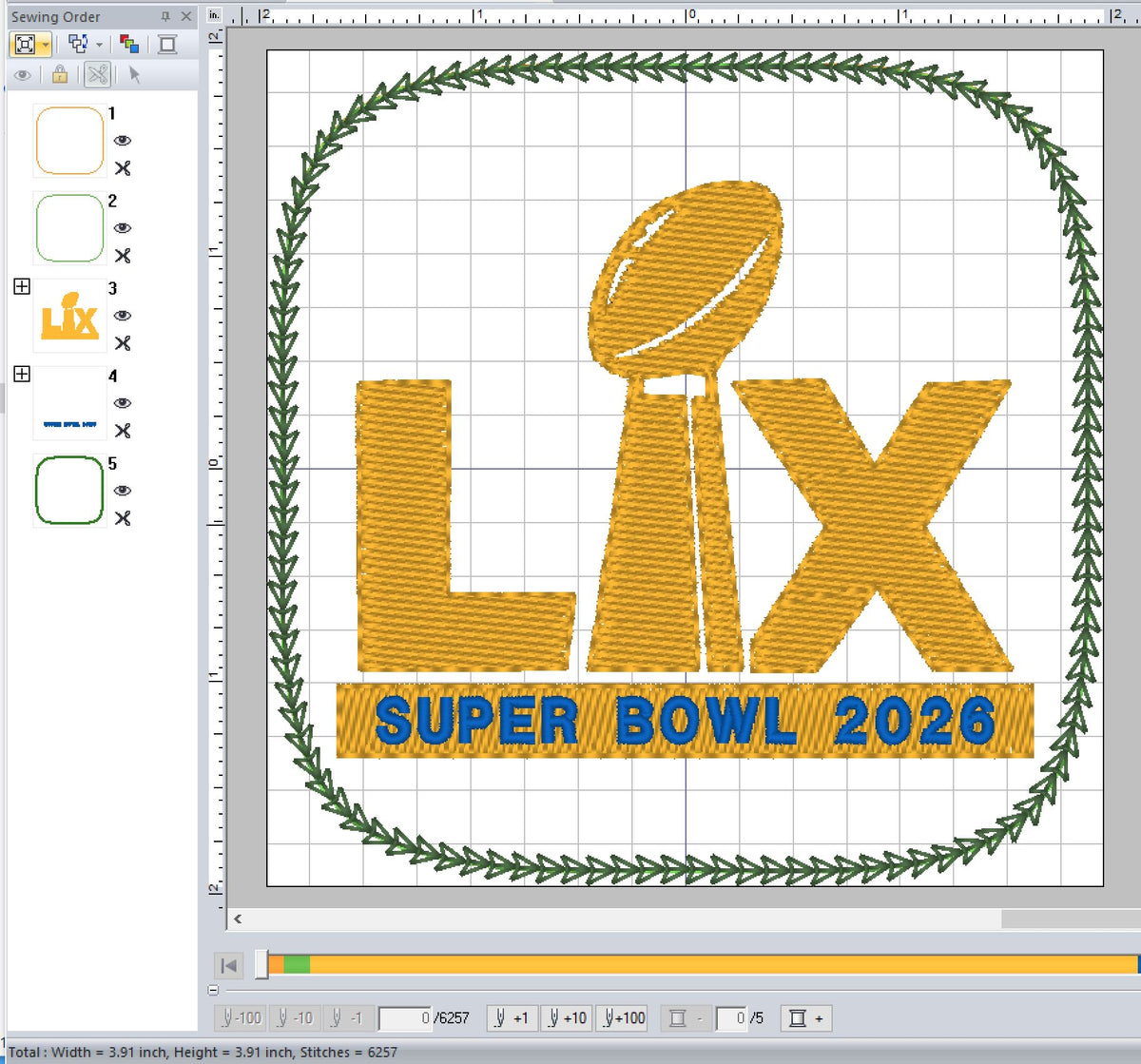Viewport: 1141px width, 1064px height.
Task: Click the lock icon in the Sewing Order panel
Action: click(x=59, y=74)
